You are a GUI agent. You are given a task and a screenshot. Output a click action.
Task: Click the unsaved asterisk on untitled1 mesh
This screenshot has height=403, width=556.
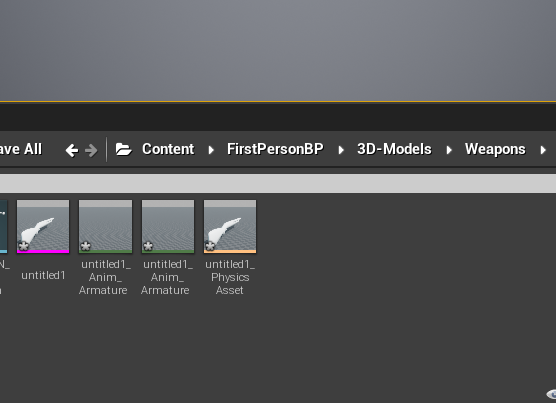pyautogui.click(x=23, y=246)
